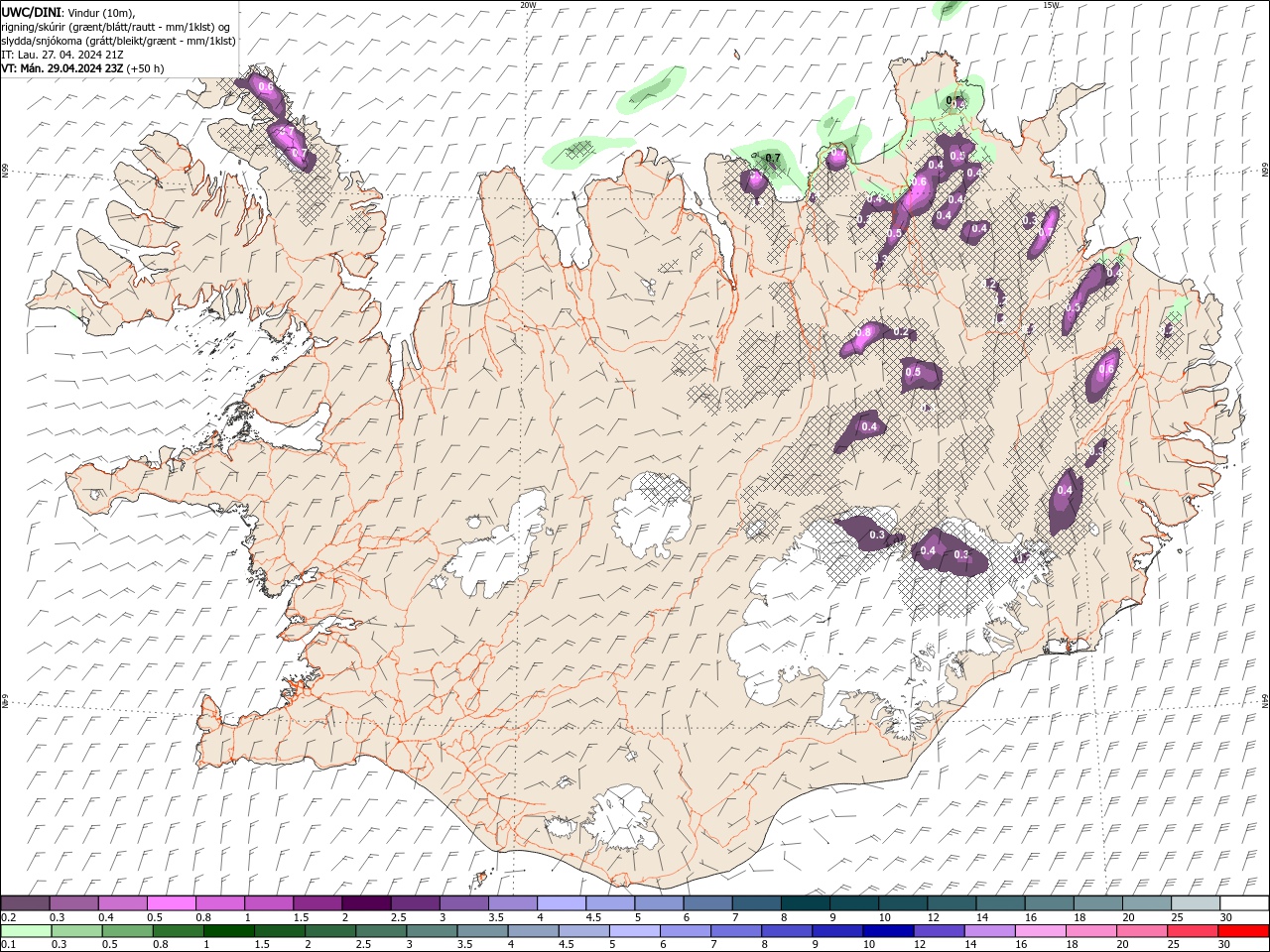Click the pink rain swatch between 16 and 18
This screenshot has height=952, width=1270.
click(x=1039, y=931)
